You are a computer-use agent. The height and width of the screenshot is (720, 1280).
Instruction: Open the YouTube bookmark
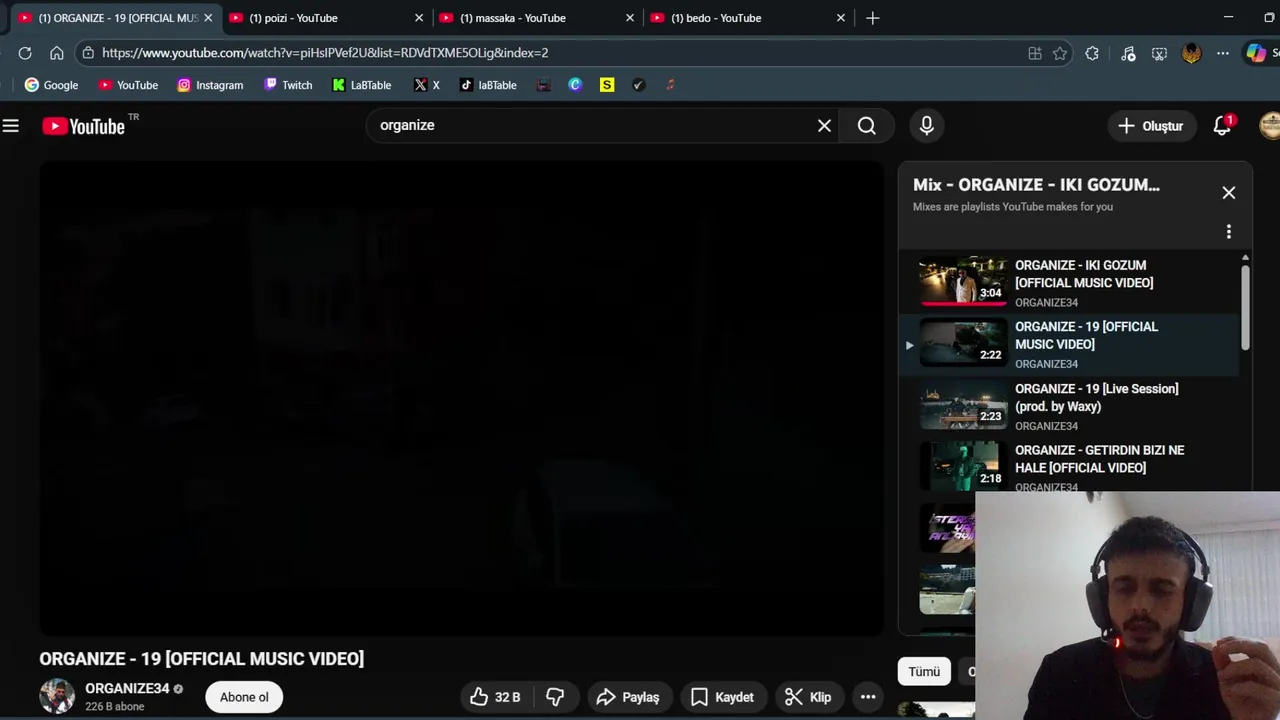[128, 85]
